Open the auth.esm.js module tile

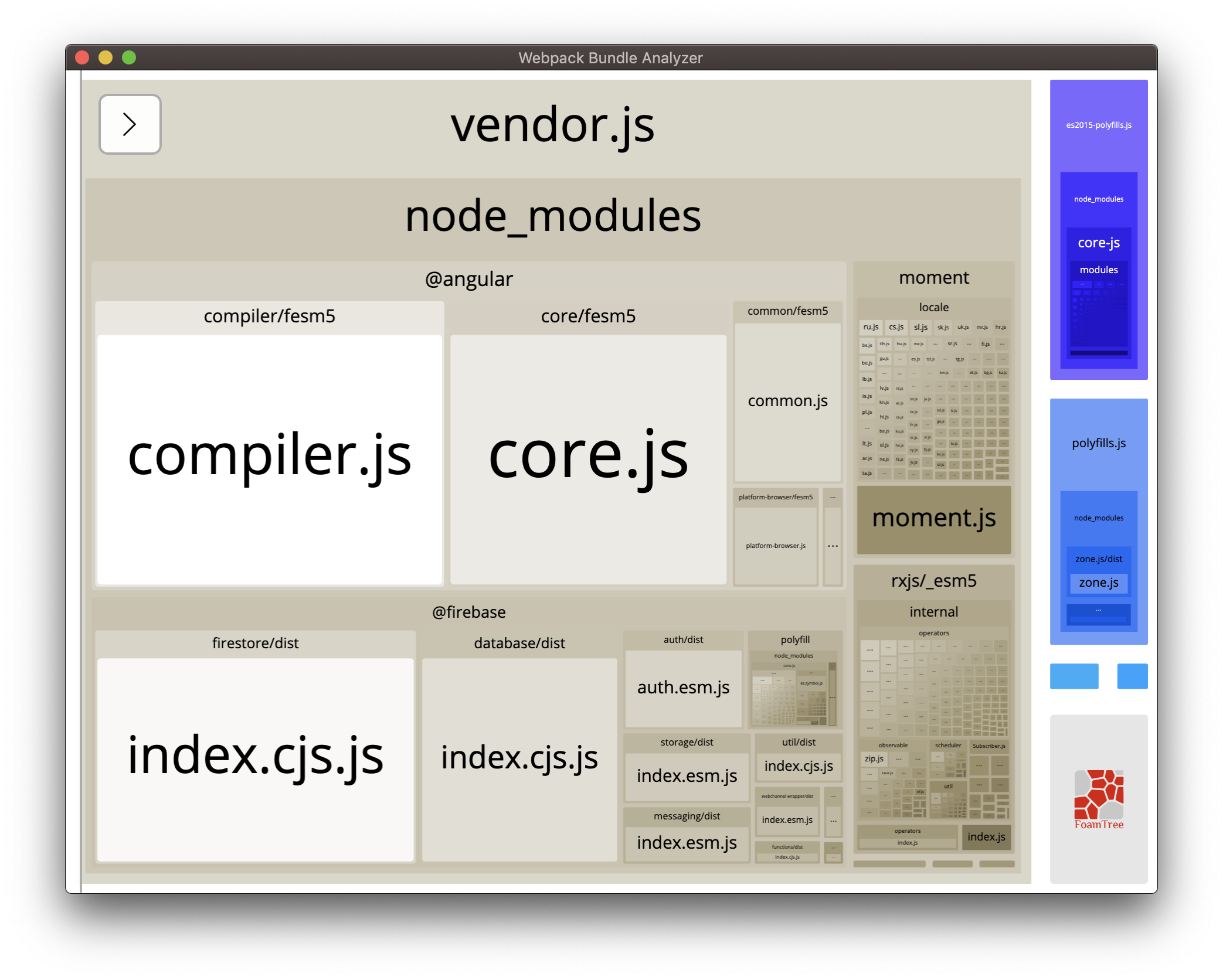point(683,687)
